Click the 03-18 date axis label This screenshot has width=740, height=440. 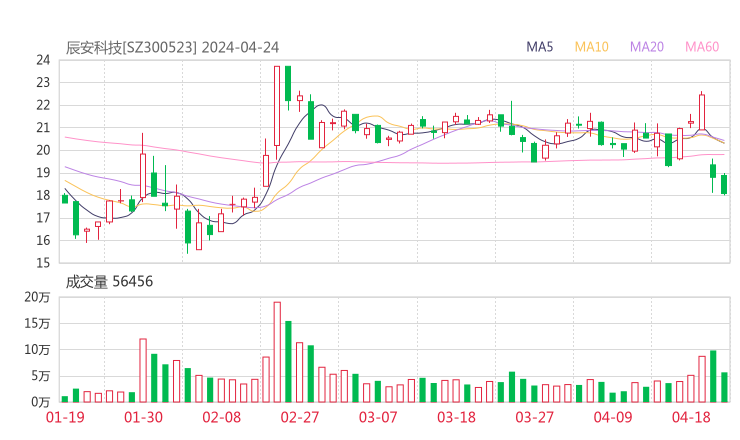(x=456, y=417)
